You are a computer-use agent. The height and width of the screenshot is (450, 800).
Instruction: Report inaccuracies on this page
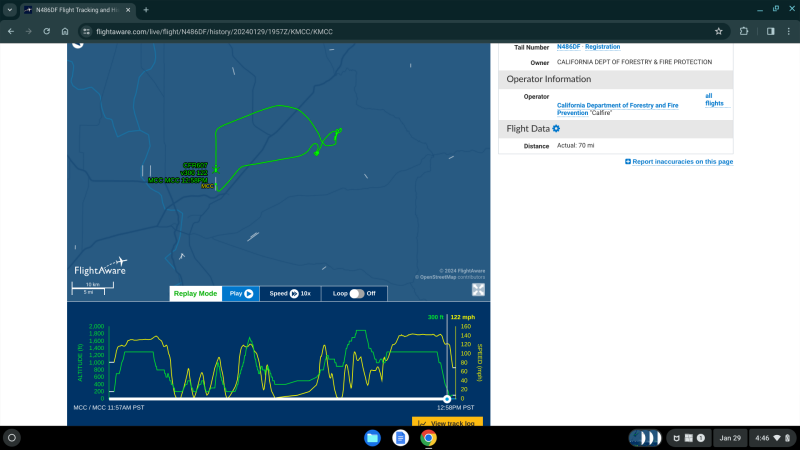[x=679, y=162]
